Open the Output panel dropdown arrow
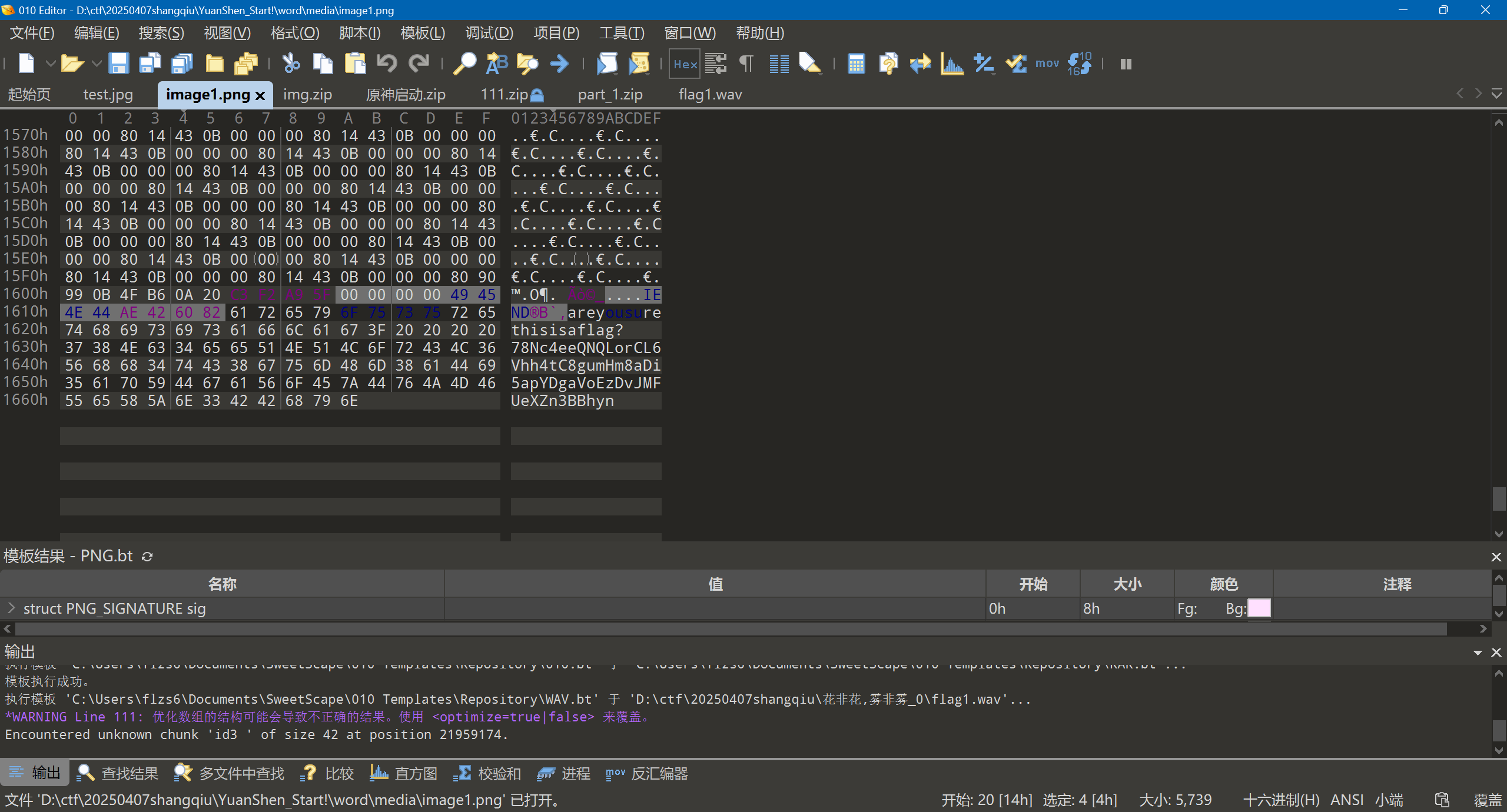 1478,653
